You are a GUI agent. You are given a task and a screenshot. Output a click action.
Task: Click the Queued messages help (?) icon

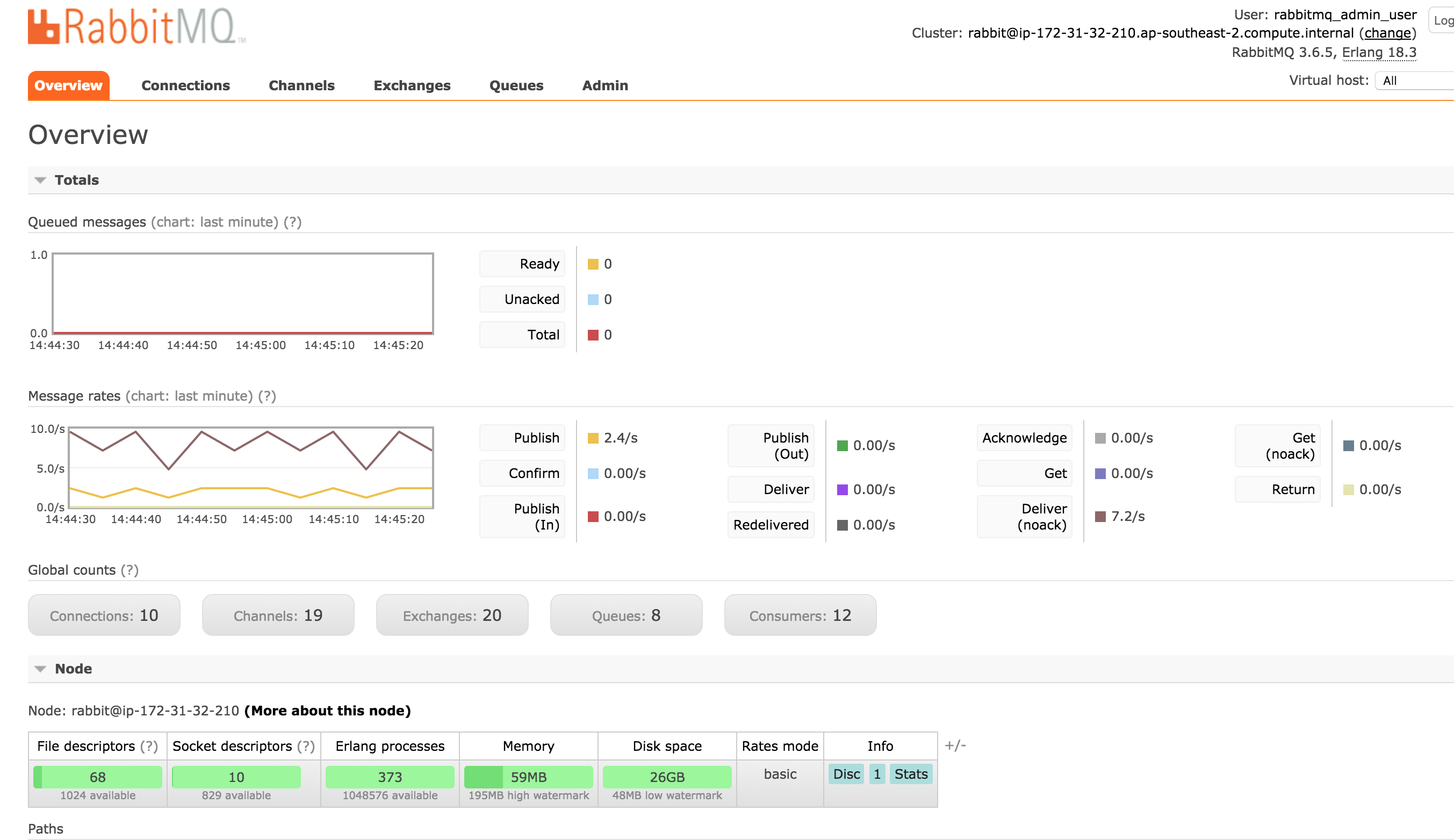pyautogui.click(x=292, y=222)
